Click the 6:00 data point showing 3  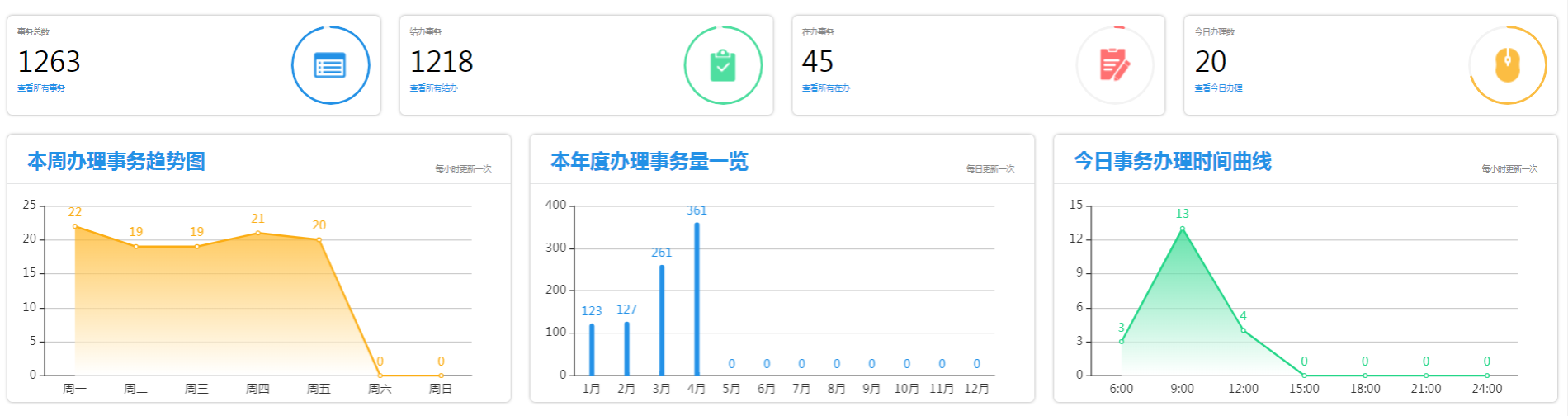pos(1122,341)
